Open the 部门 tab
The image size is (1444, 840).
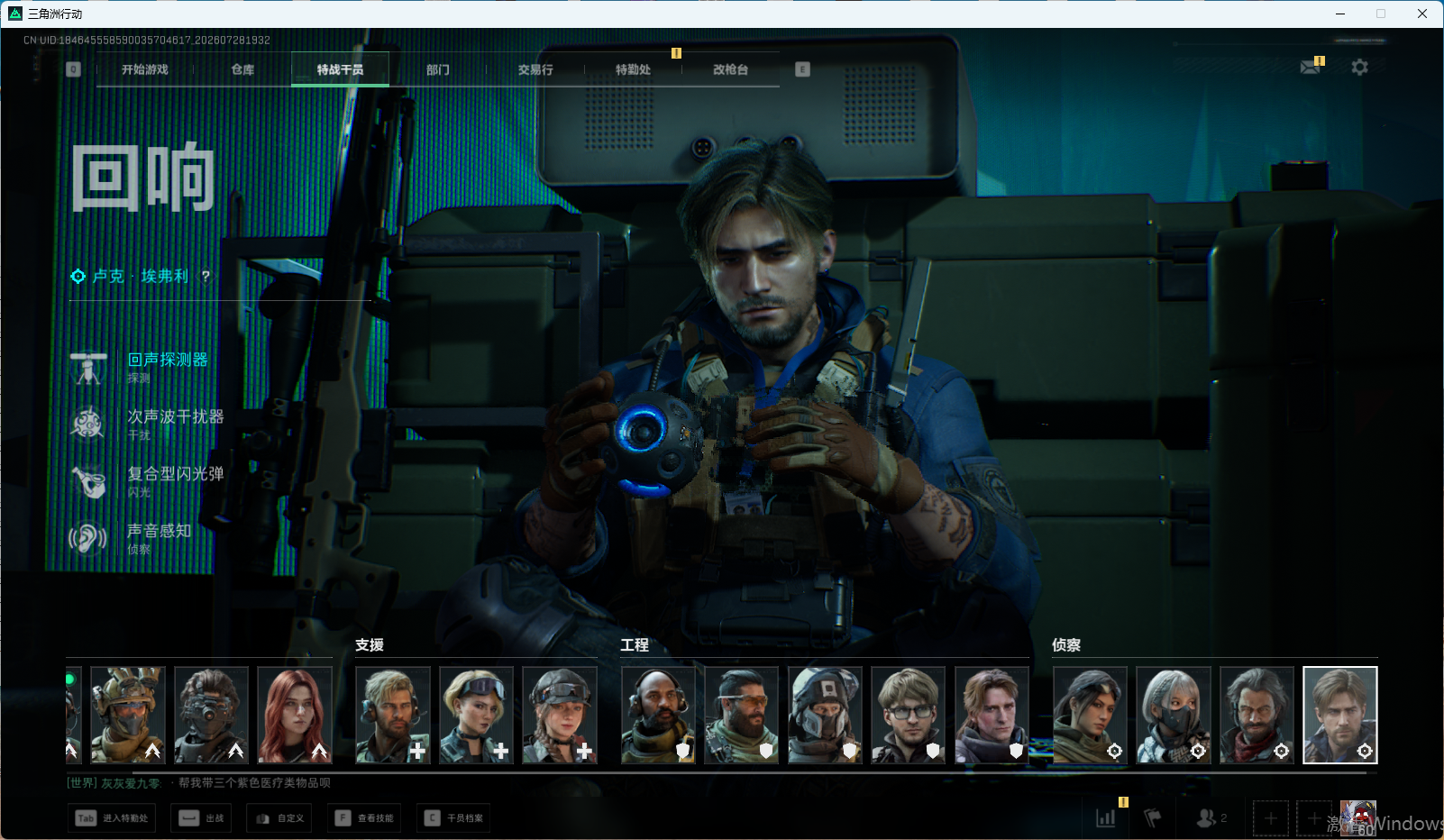[438, 69]
